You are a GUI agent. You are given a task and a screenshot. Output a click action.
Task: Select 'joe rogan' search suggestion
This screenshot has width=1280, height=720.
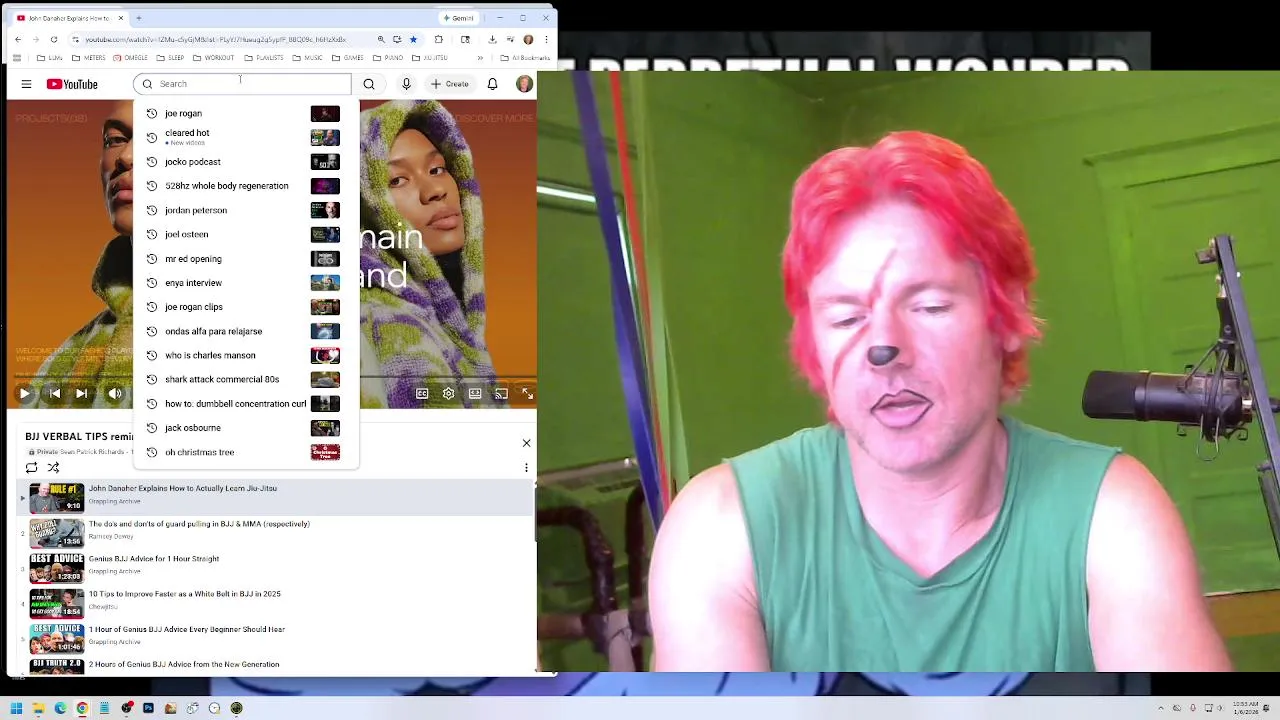246,113
